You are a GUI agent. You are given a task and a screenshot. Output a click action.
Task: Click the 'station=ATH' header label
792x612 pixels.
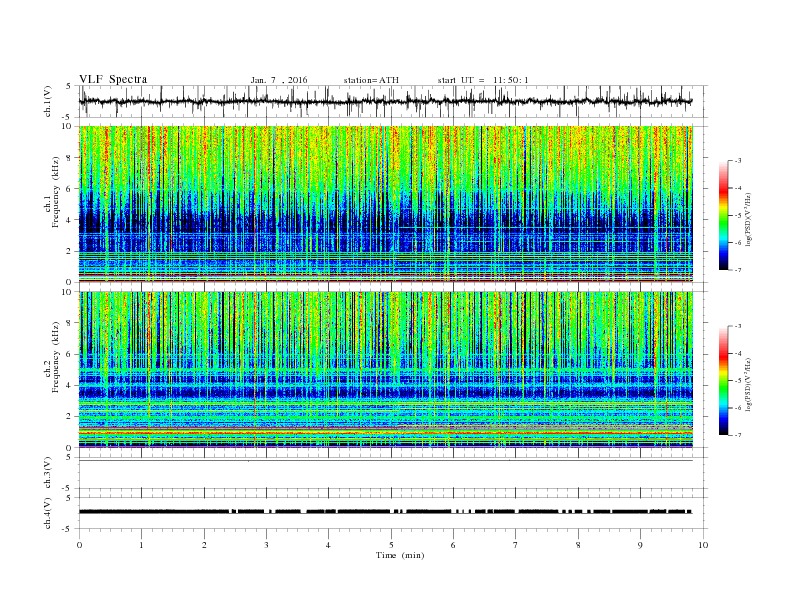click(371, 80)
